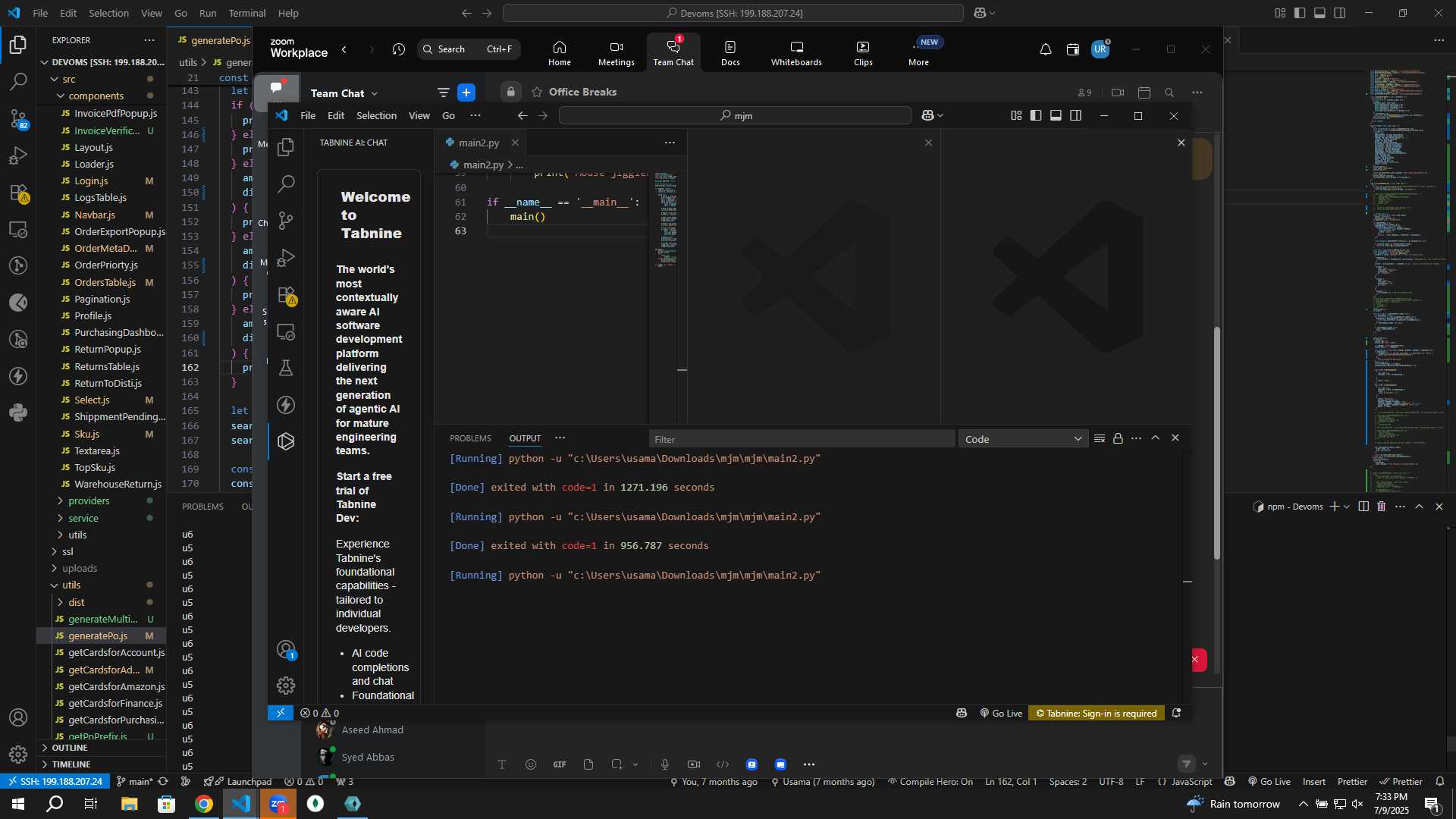Open Help menu in the main VS Code

point(288,13)
